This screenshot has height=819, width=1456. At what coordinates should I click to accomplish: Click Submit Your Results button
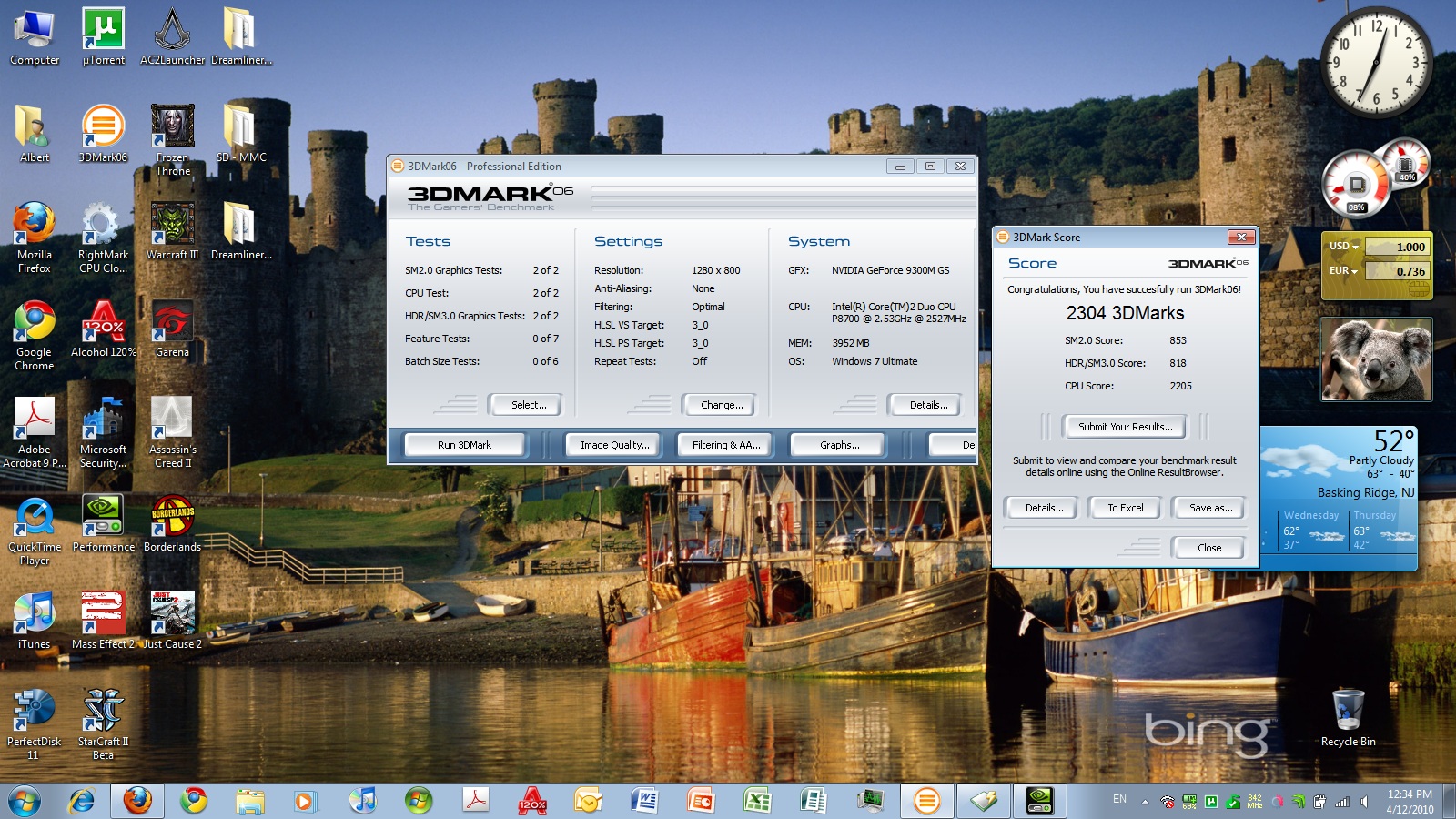[x=1125, y=427]
